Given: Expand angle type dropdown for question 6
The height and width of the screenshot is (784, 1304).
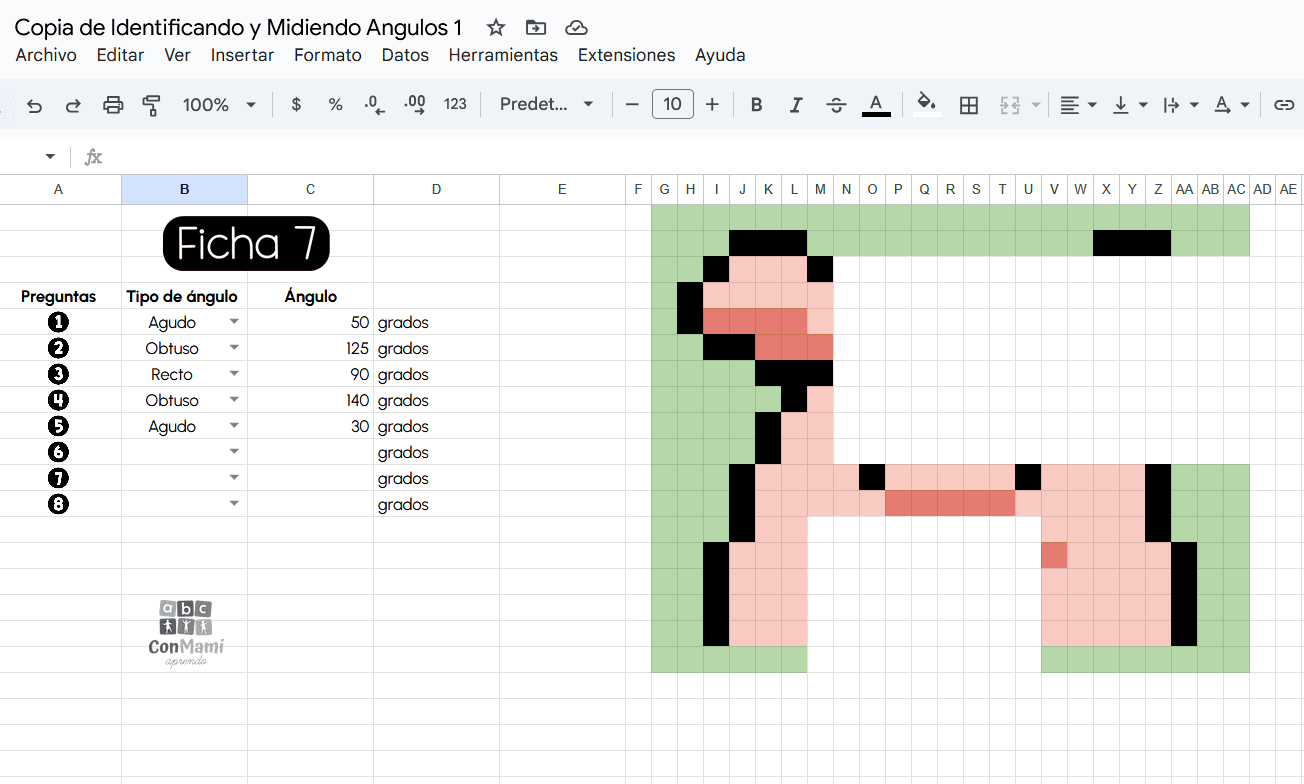Looking at the screenshot, I should pos(234,452).
